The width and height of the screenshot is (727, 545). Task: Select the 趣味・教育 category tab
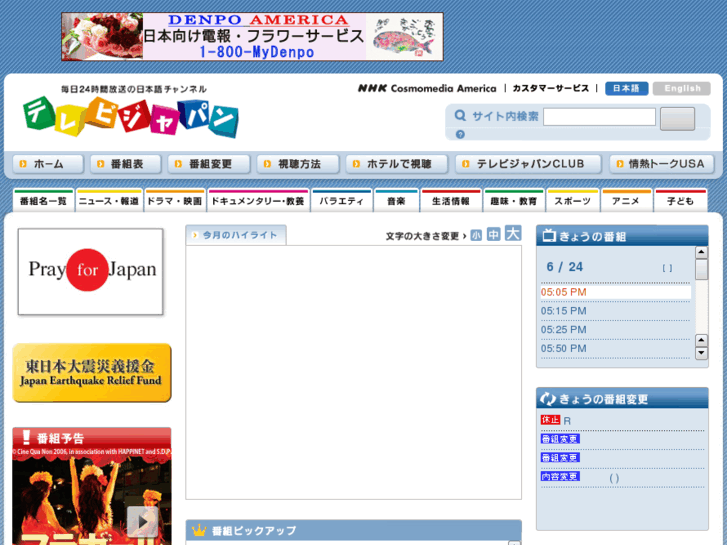point(514,201)
